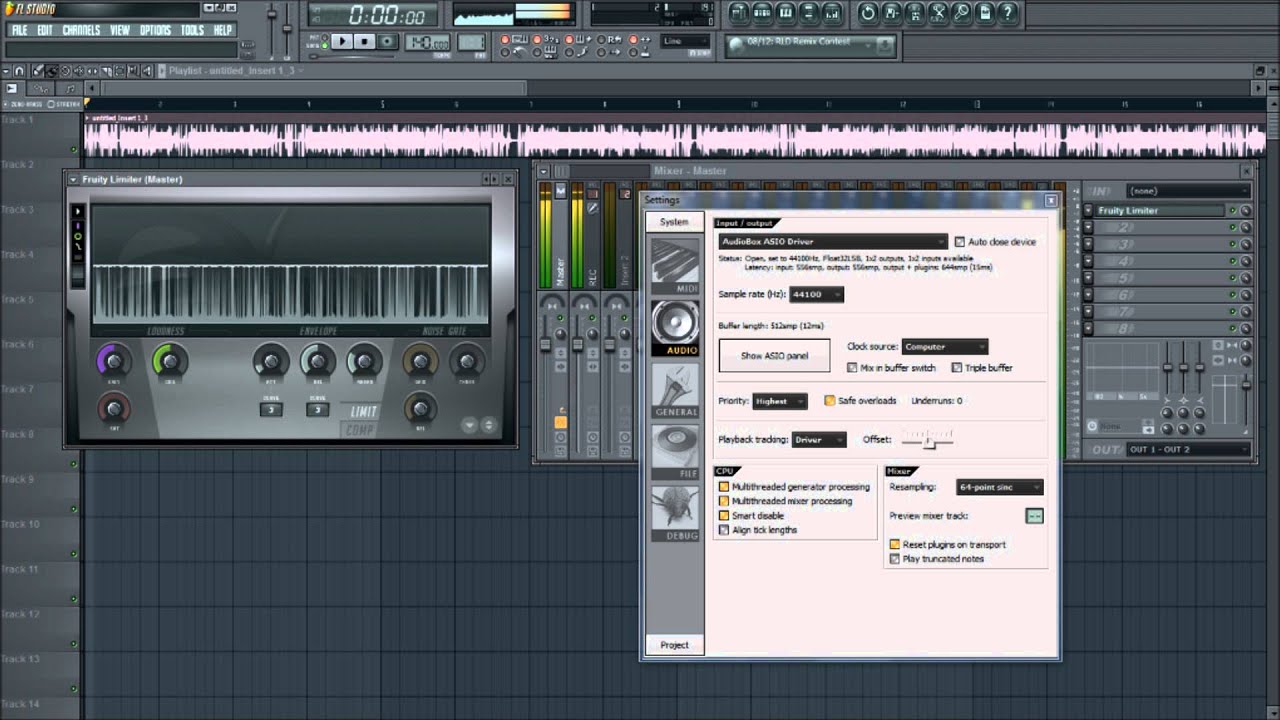The height and width of the screenshot is (720, 1280).
Task: Open the Resampling 64-point sinc dropdown
Action: tap(998, 487)
